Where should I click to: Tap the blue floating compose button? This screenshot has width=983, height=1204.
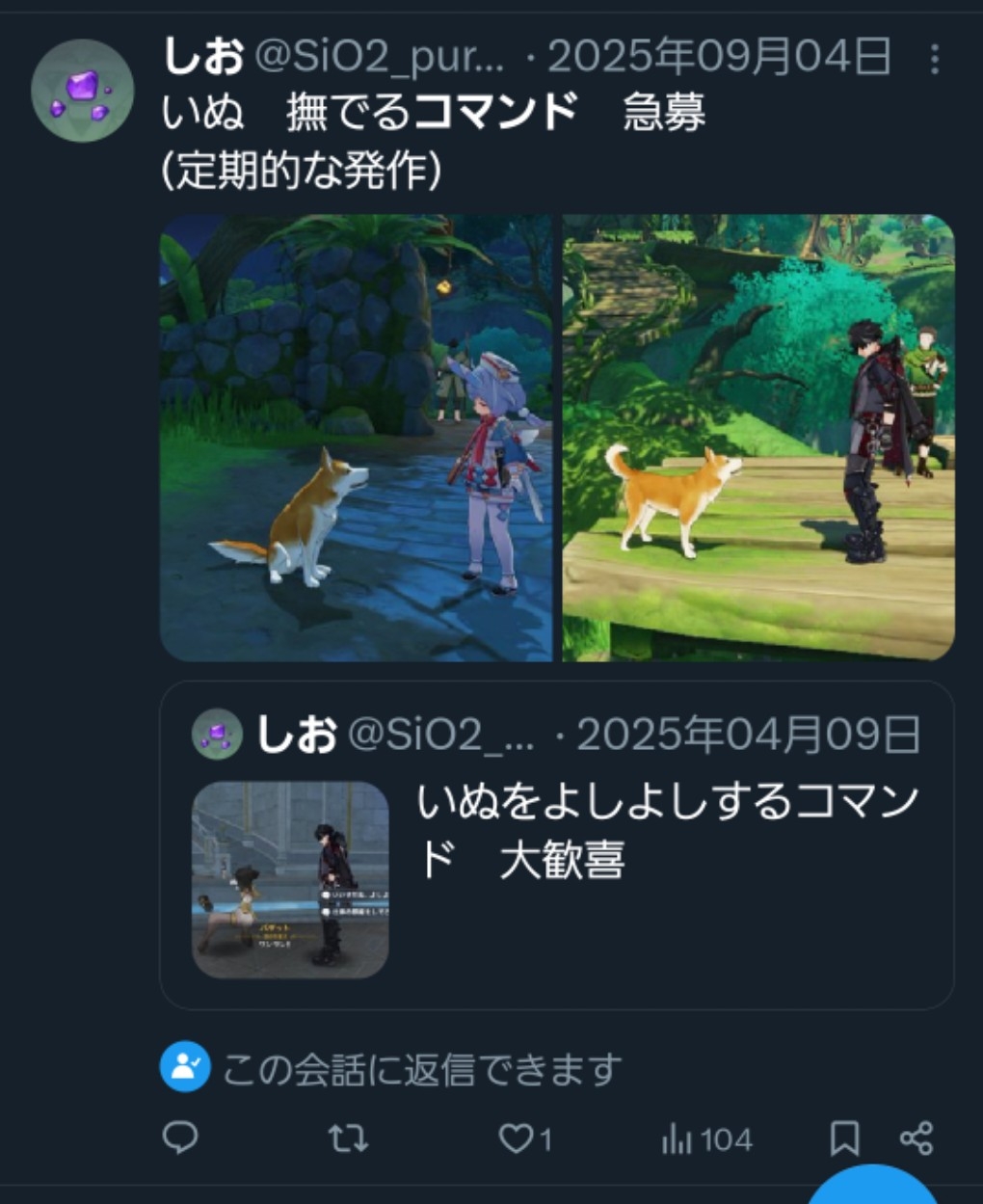[872, 1185]
